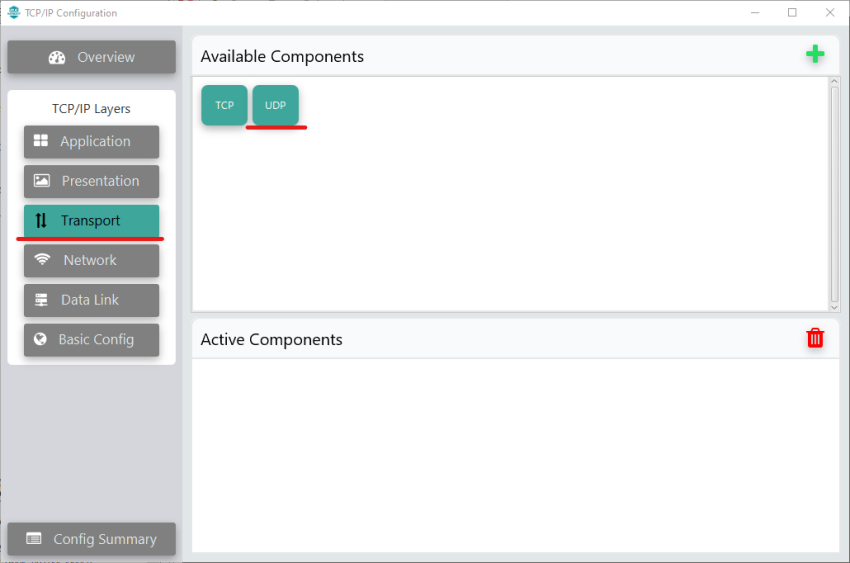Click the Basic Config globe icon

(40, 339)
